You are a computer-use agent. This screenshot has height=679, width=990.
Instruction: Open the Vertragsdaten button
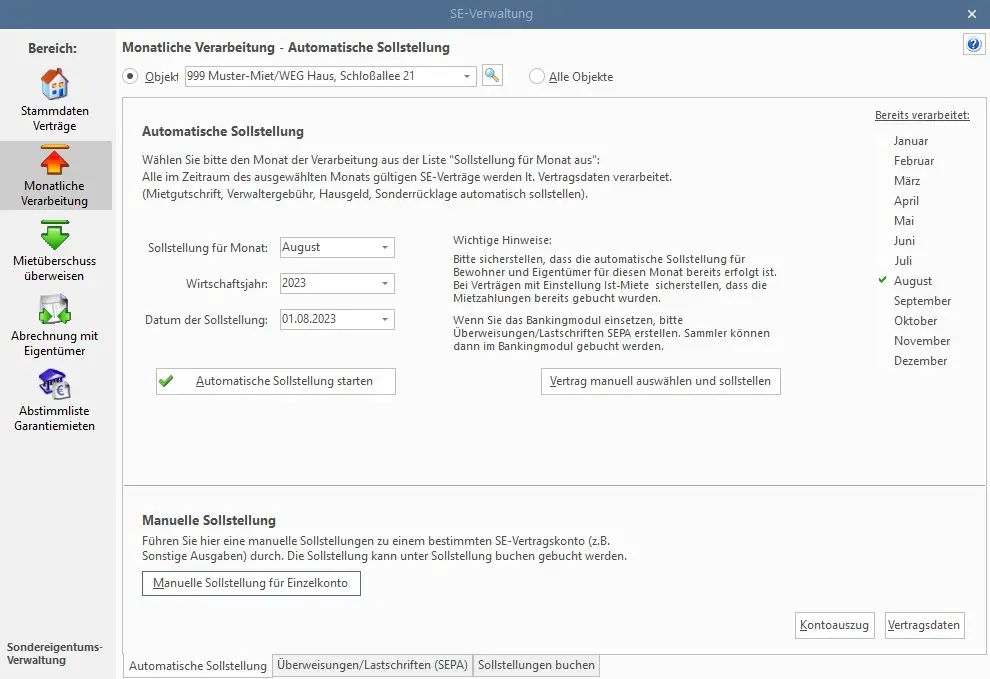pyautogui.click(x=924, y=625)
